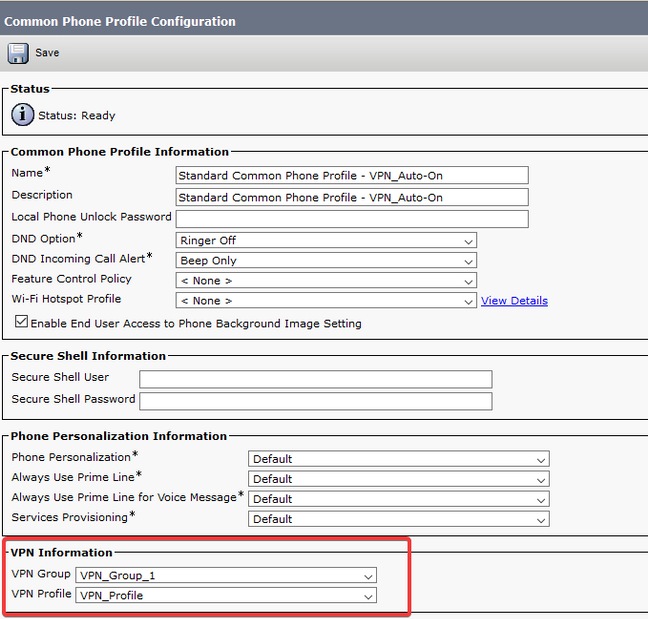The height and width of the screenshot is (619, 648).
Task: Click the Save button label
Action: coord(47,53)
